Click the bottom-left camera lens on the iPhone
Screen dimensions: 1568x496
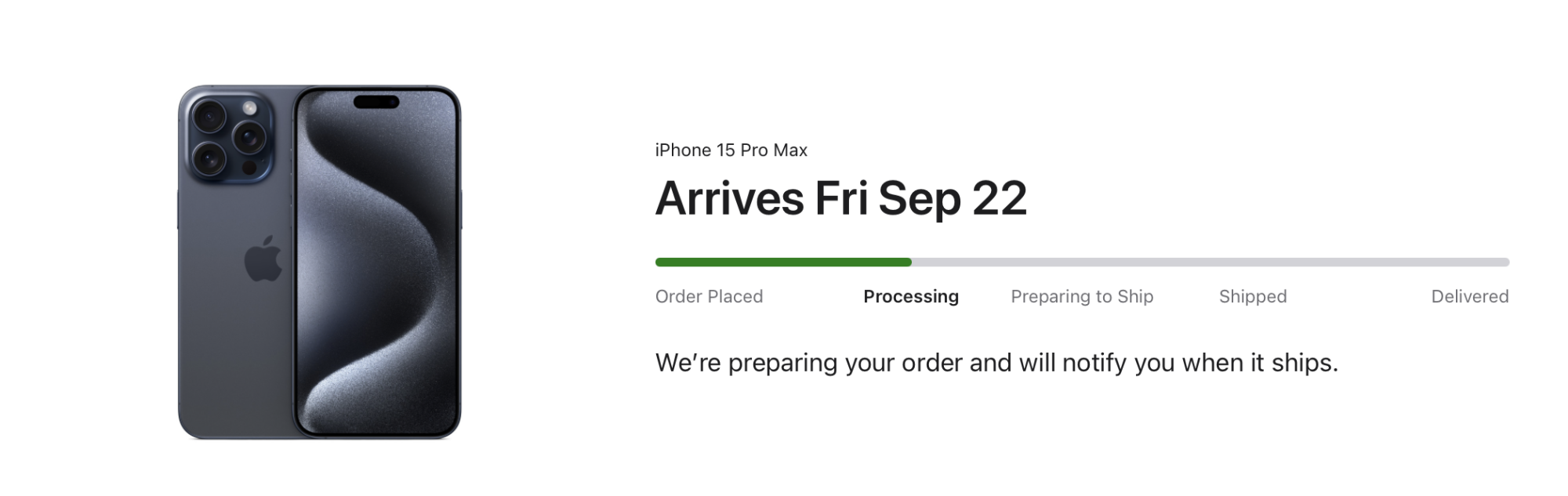click(x=209, y=159)
